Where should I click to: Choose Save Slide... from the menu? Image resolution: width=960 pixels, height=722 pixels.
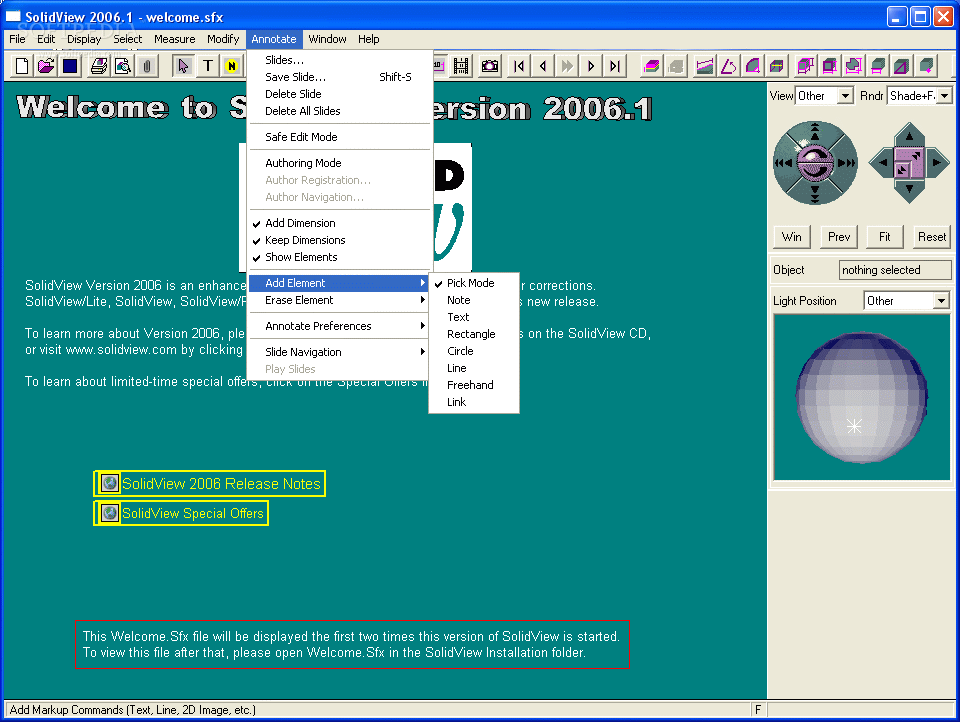coord(340,77)
